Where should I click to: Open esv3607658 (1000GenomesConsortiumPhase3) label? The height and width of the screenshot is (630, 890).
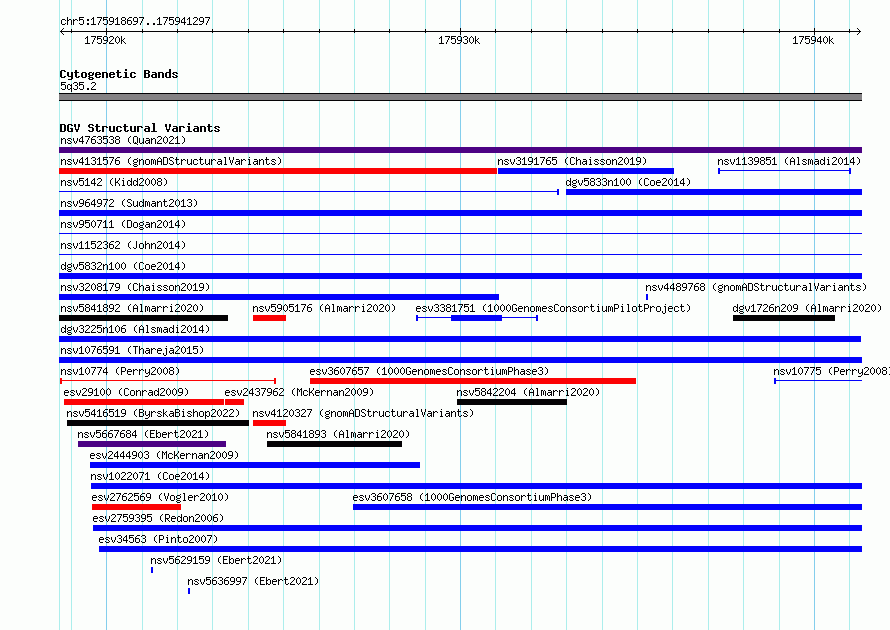coord(472,497)
